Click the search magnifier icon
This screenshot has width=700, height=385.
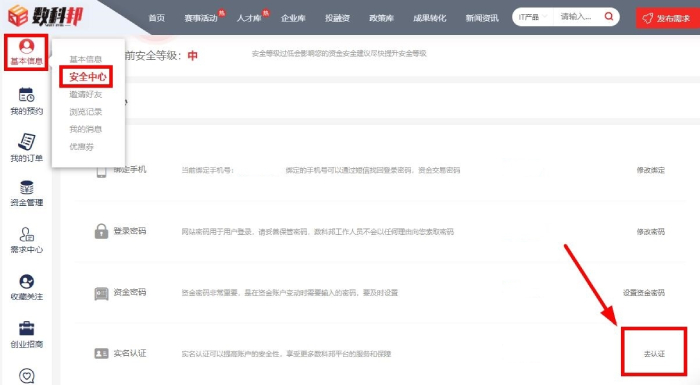[x=608, y=17]
